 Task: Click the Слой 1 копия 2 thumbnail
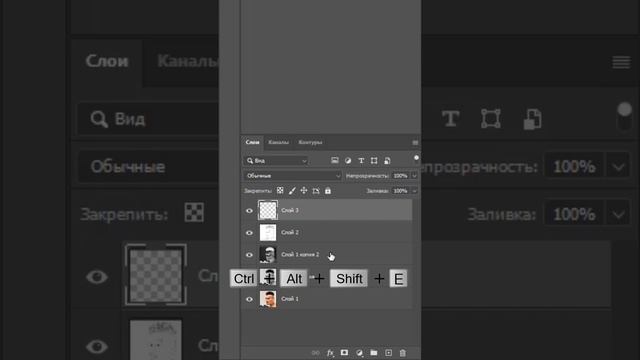click(x=268, y=254)
